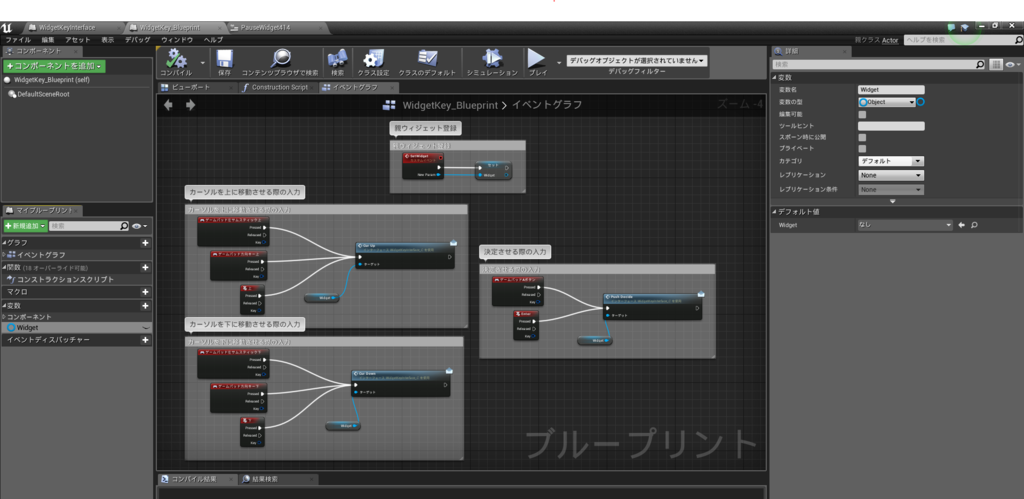Screen dimensions: 1024x499
Task: Open play options arrow next to プレイ
Action: (558, 63)
